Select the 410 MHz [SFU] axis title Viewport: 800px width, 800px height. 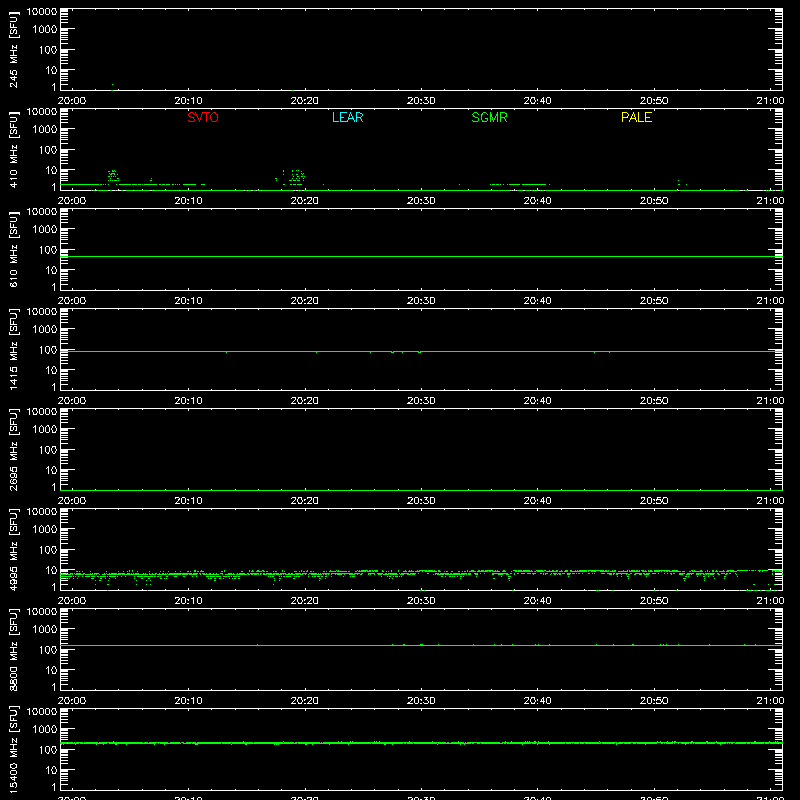[x=13, y=149]
